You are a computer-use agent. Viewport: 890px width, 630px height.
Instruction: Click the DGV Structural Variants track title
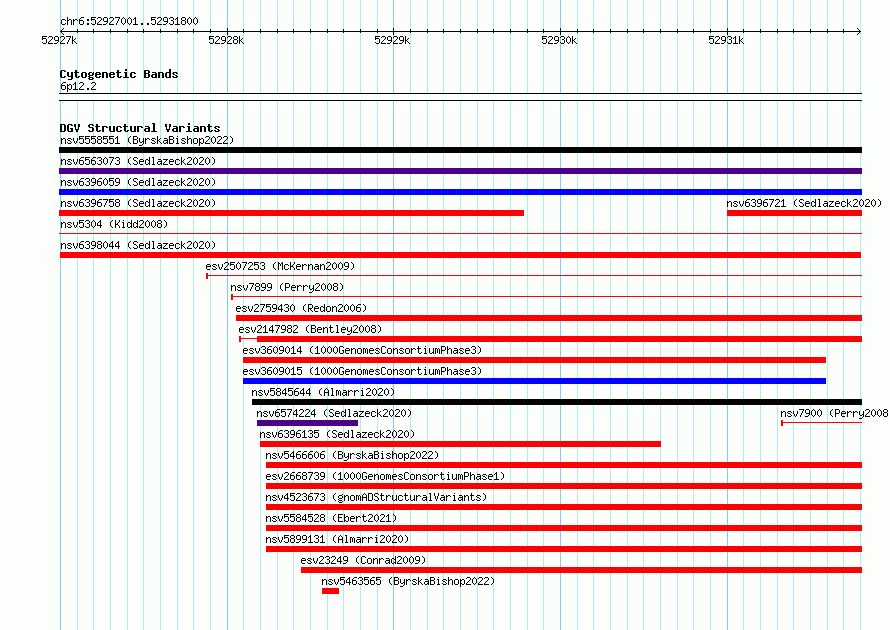[140, 128]
